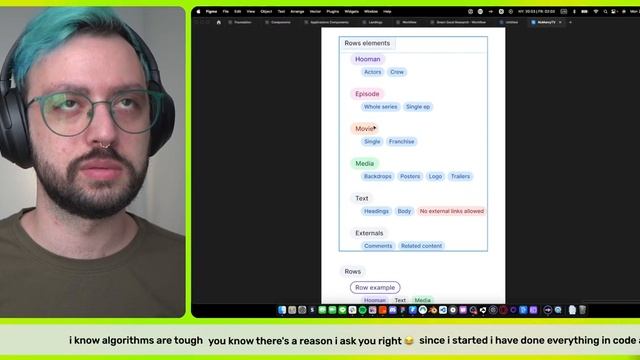Open the Trash in the dock
640x360 pixels.
pos(582,310)
